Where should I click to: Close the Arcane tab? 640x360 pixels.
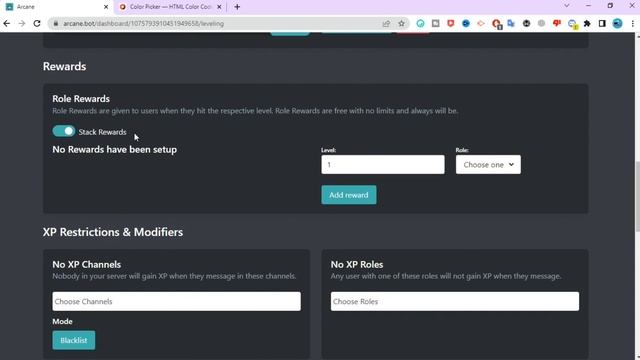(106, 7)
